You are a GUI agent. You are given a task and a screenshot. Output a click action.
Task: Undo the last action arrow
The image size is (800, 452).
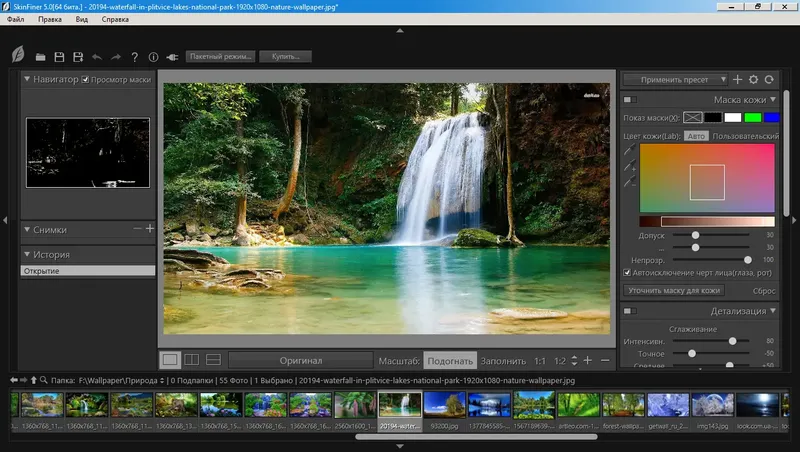tap(97, 57)
